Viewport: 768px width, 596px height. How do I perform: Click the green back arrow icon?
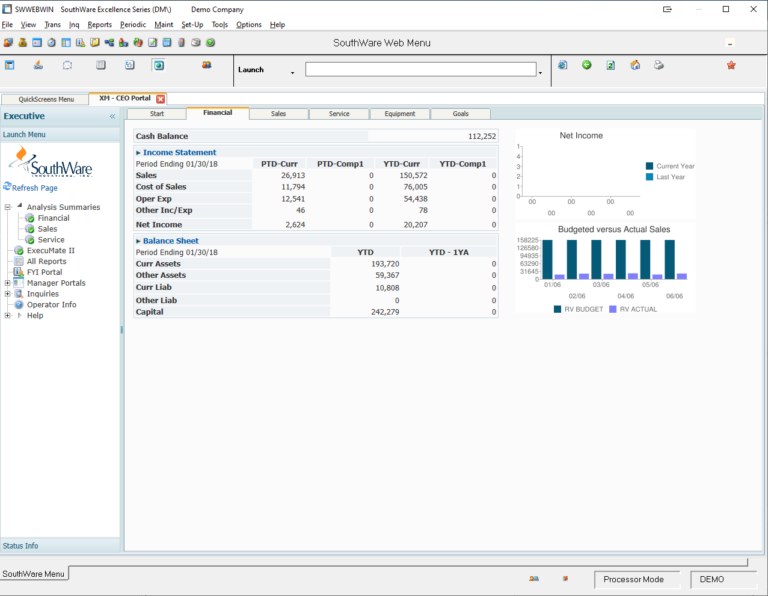(x=587, y=65)
